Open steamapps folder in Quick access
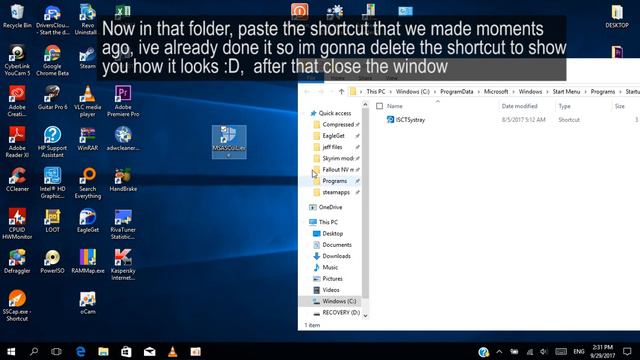The height and width of the screenshot is (360, 640). pyautogui.click(x=336, y=192)
